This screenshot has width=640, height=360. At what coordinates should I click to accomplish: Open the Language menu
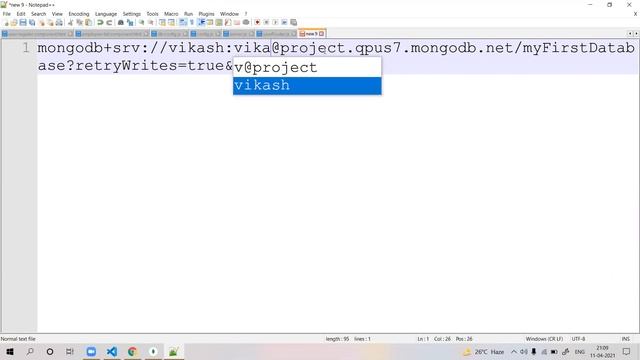(106, 14)
